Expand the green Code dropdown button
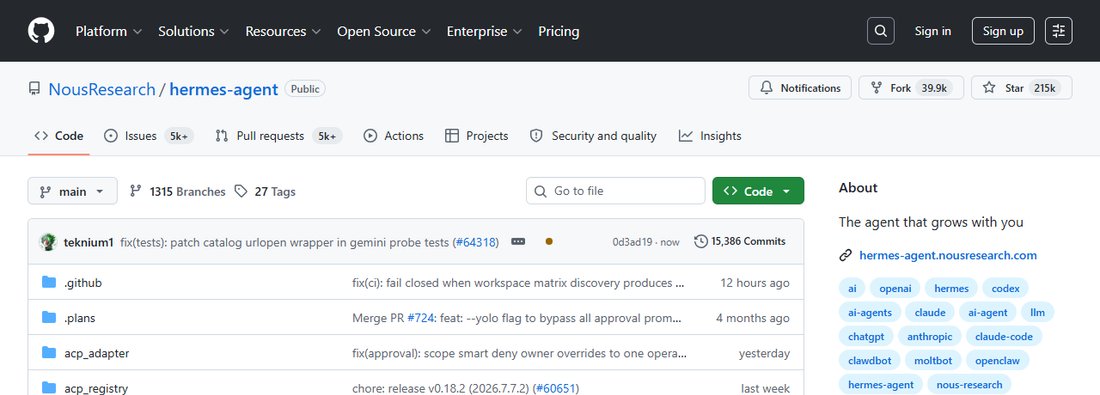Image resolution: width=1100 pixels, height=395 pixels. (758, 191)
